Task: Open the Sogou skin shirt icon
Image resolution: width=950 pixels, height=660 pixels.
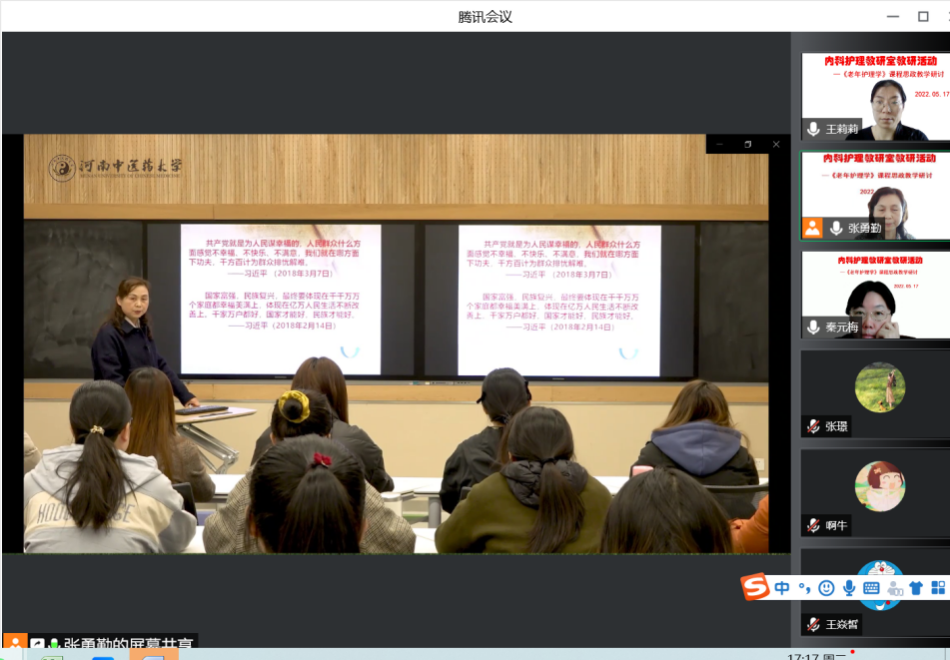Action: click(x=916, y=588)
